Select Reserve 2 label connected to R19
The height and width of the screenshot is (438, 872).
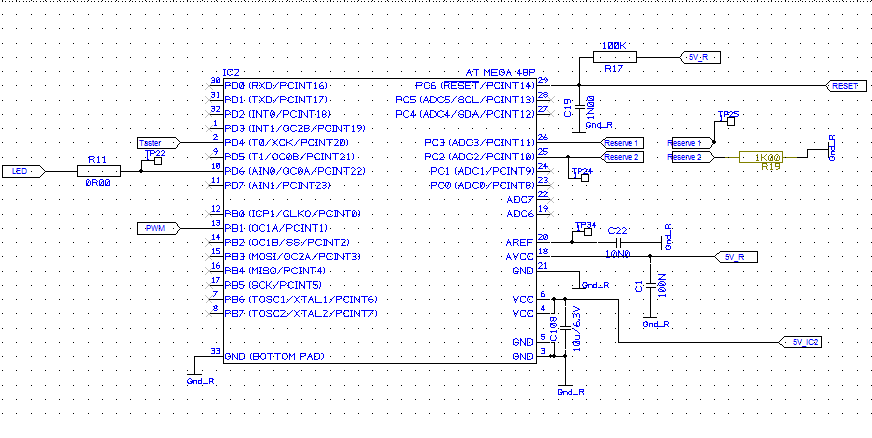692,157
